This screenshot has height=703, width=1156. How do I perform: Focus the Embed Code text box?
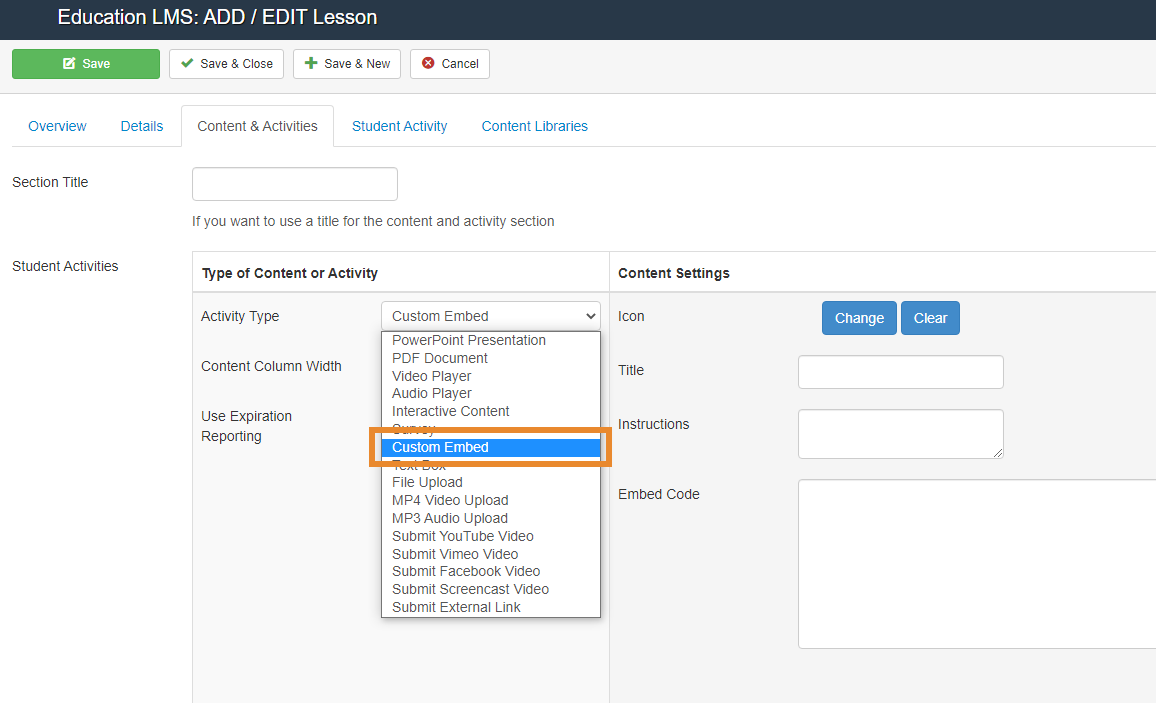pos(976,564)
